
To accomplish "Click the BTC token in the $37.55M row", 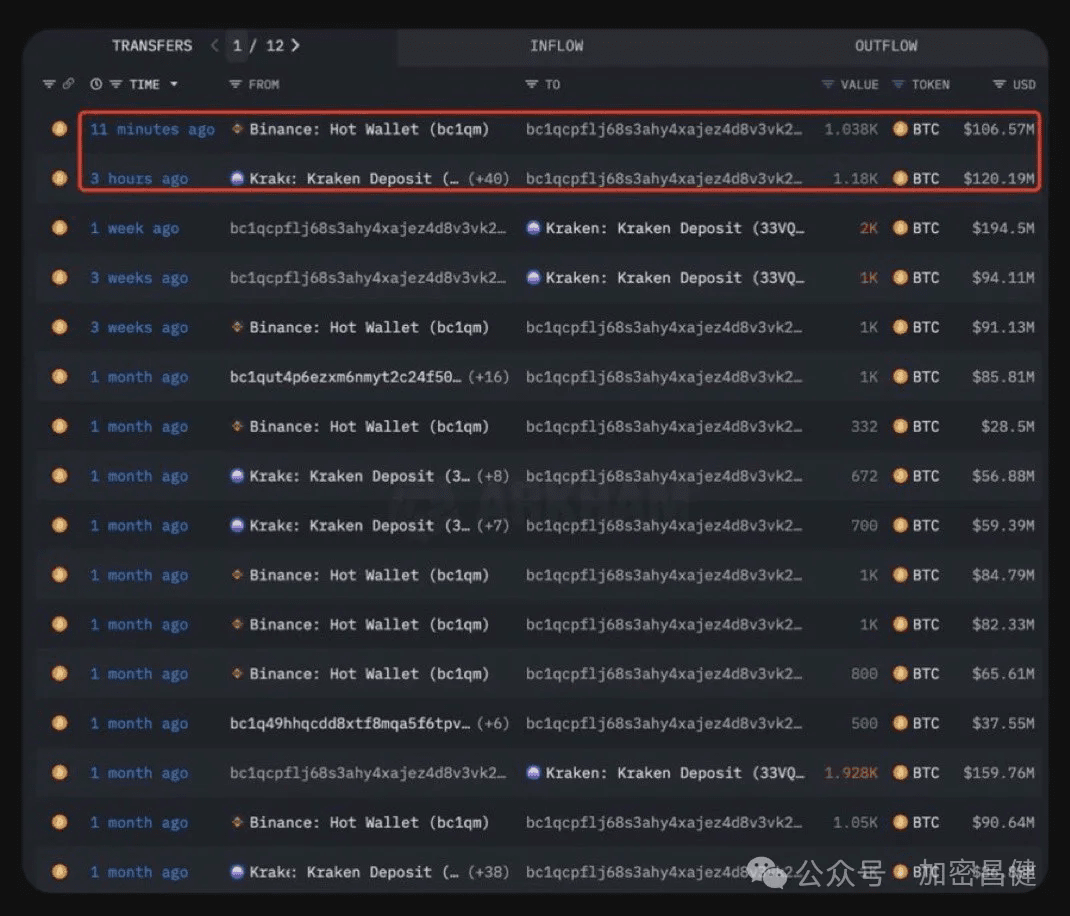I will 916,724.
